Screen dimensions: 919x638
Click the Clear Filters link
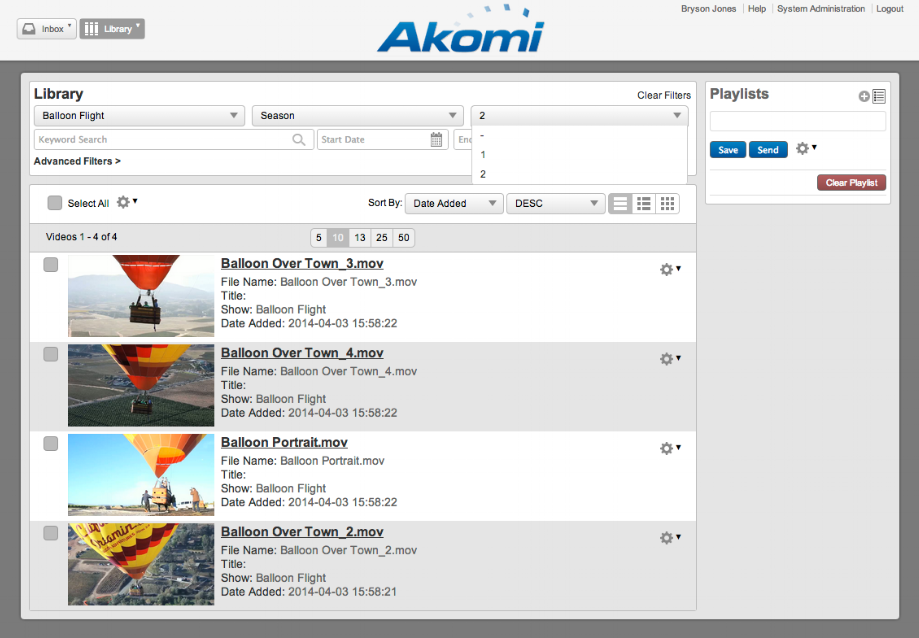click(x=663, y=95)
